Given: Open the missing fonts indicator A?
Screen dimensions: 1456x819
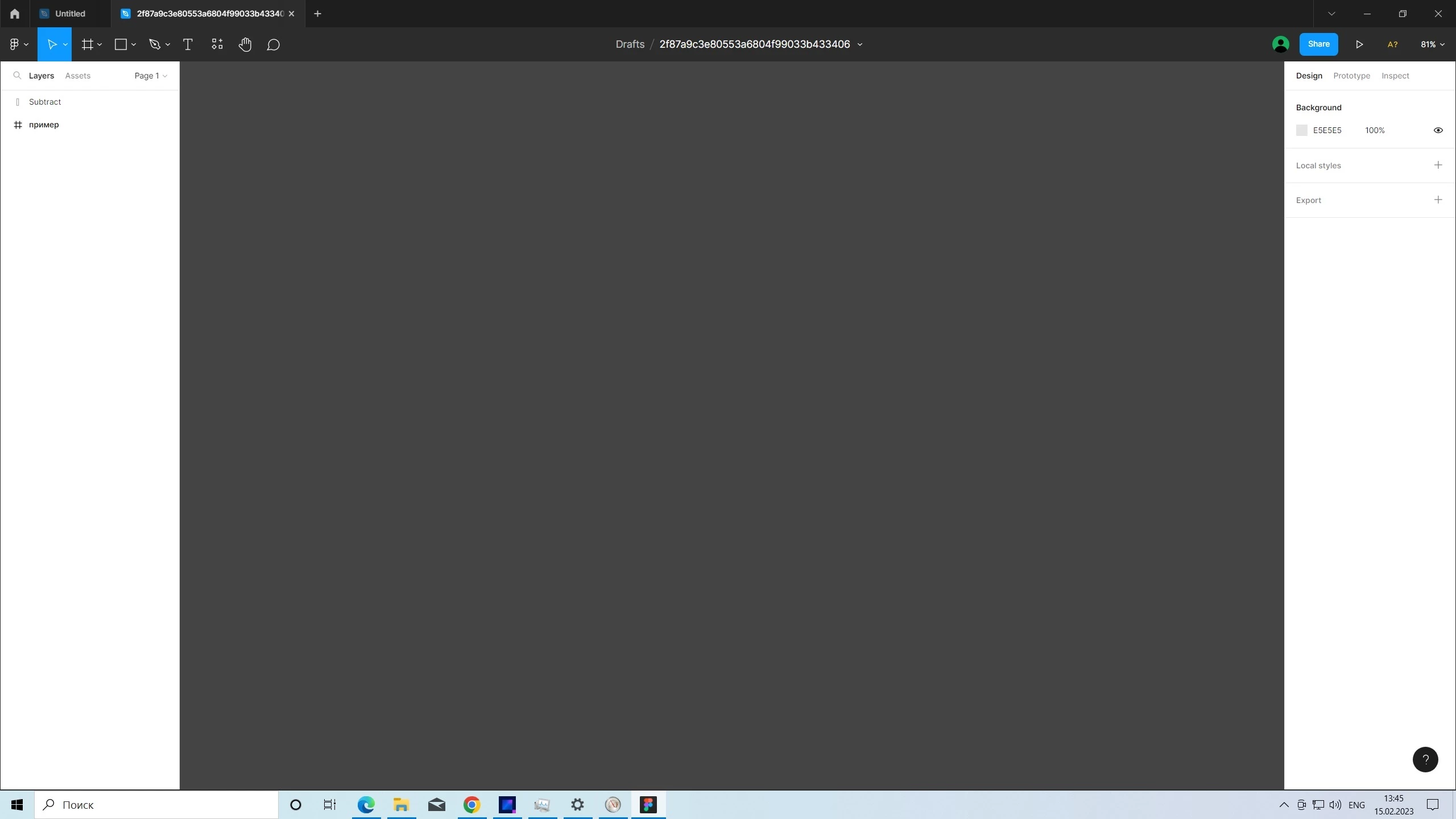Looking at the screenshot, I should (1392, 44).
